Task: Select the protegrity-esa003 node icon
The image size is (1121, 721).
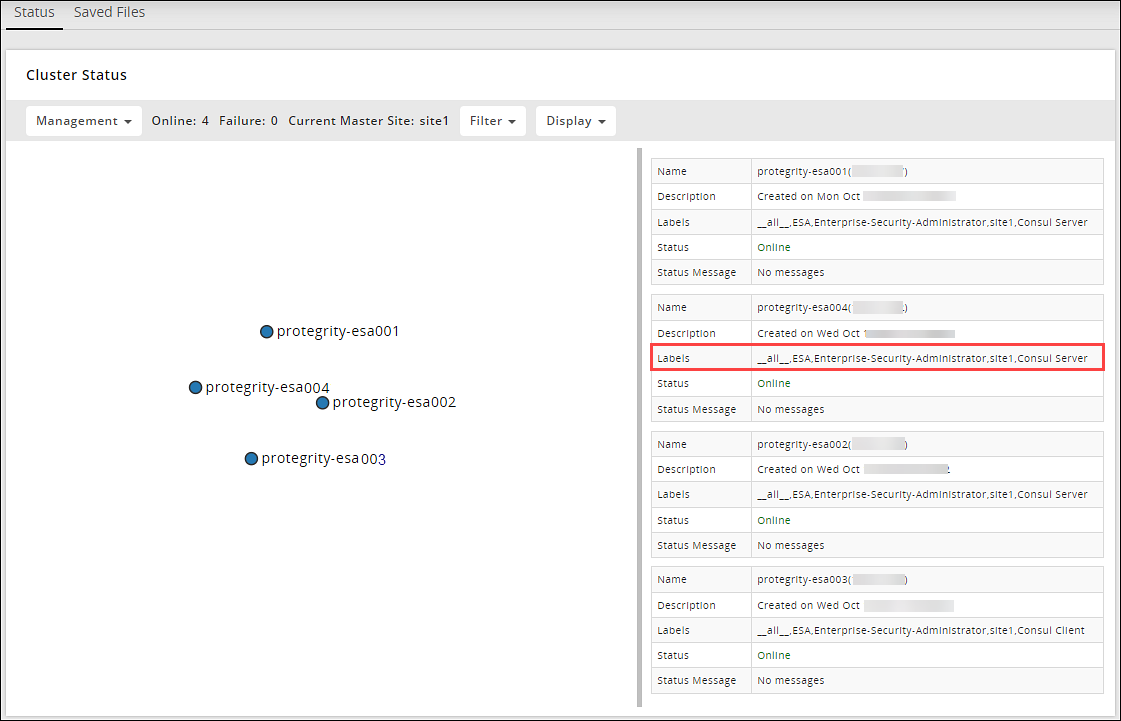Action: [x=251, y=458]
